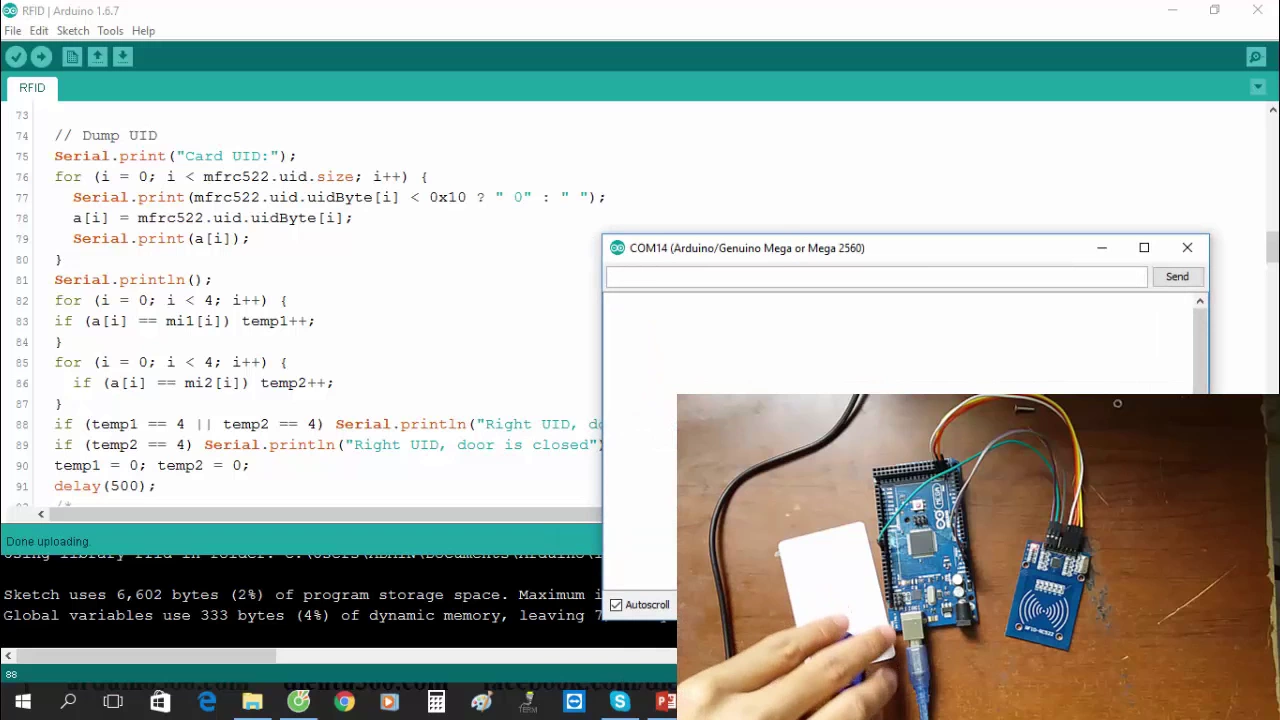The height and width of the screenshot is (720, 1280).
Task: Select the RFID sketch tab
Action: click(32, 88)
